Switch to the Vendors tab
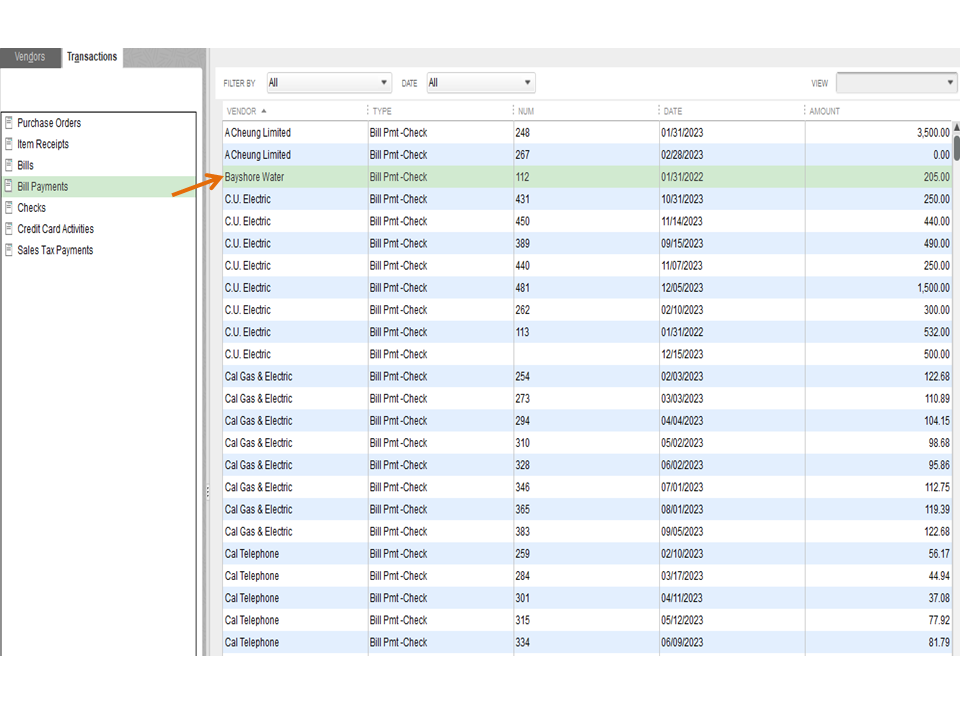This screenshot has width=960, height=720. (30, 57)
